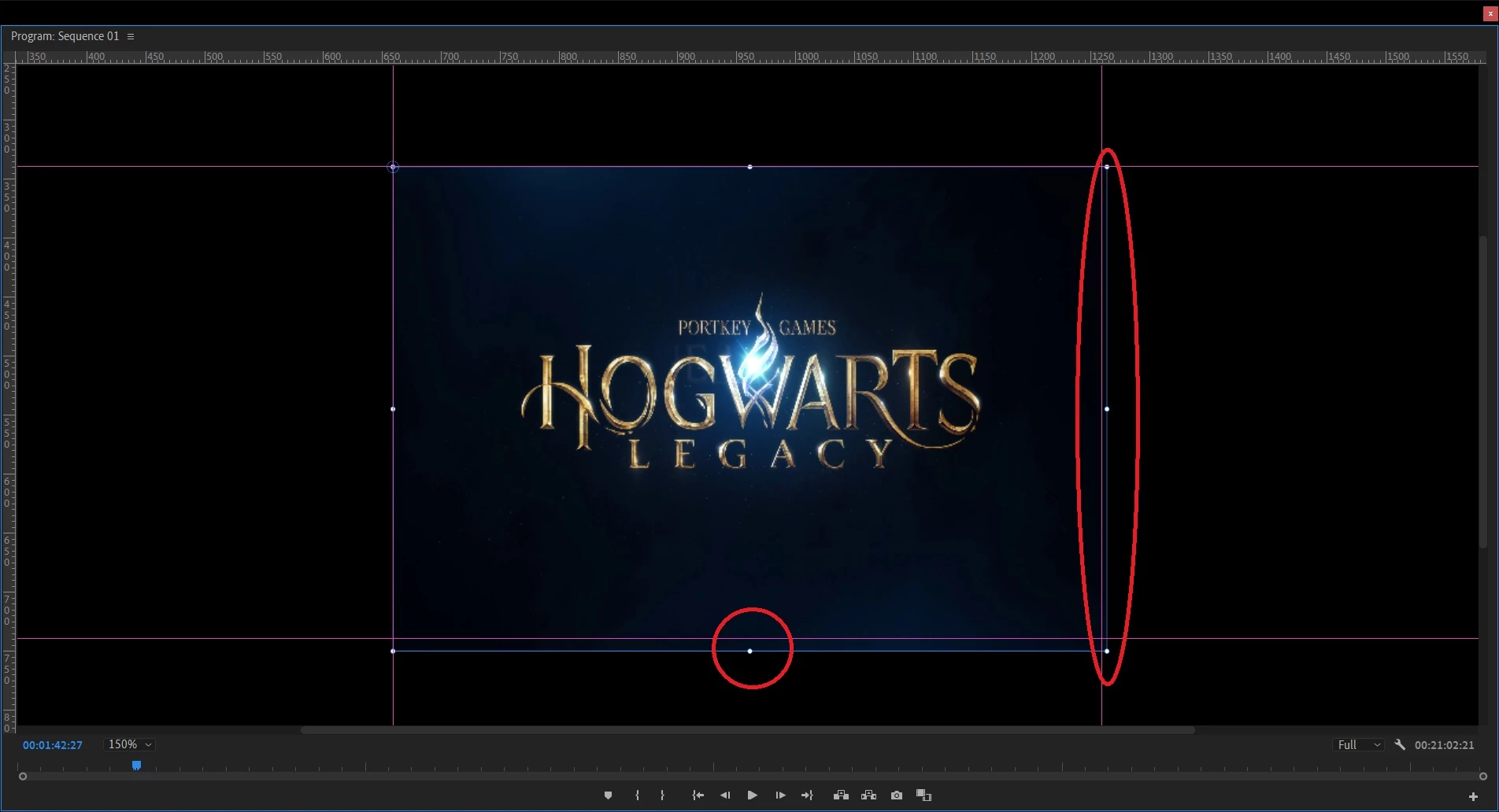Click the right zoom scroll bar handle
Screen dimensions: 1499x812
[1483, 777]
